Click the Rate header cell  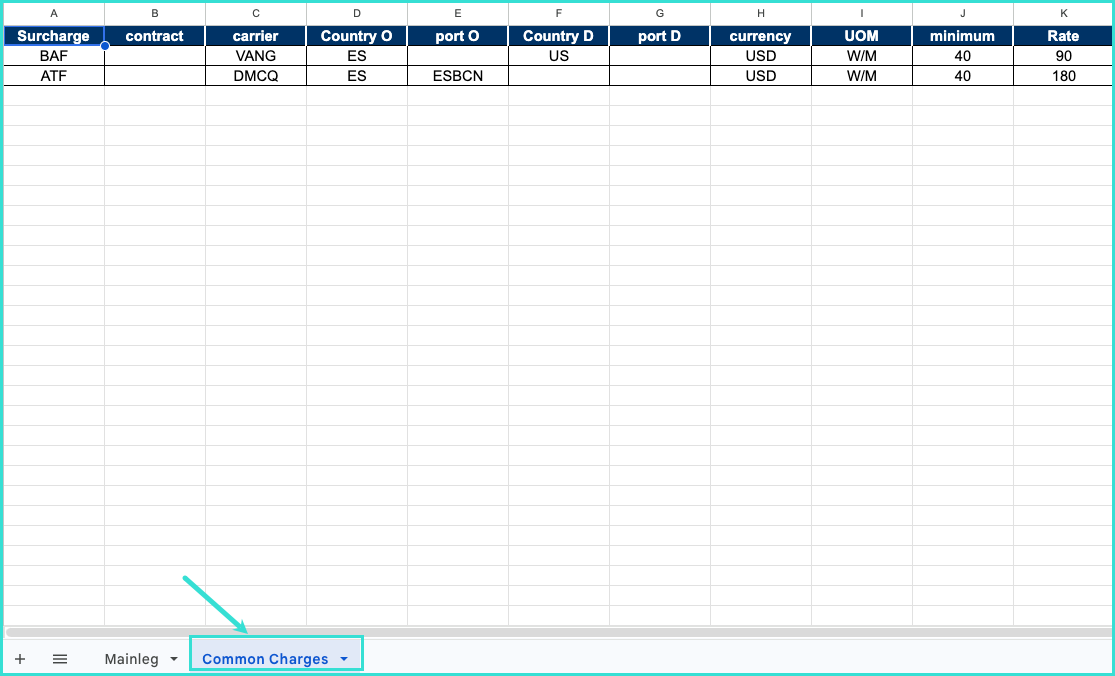pyautogui.click(x=1063, y=36)
